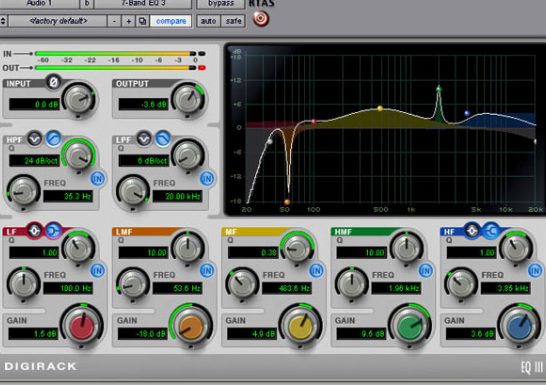Click the safe automation button

(233, 21)
